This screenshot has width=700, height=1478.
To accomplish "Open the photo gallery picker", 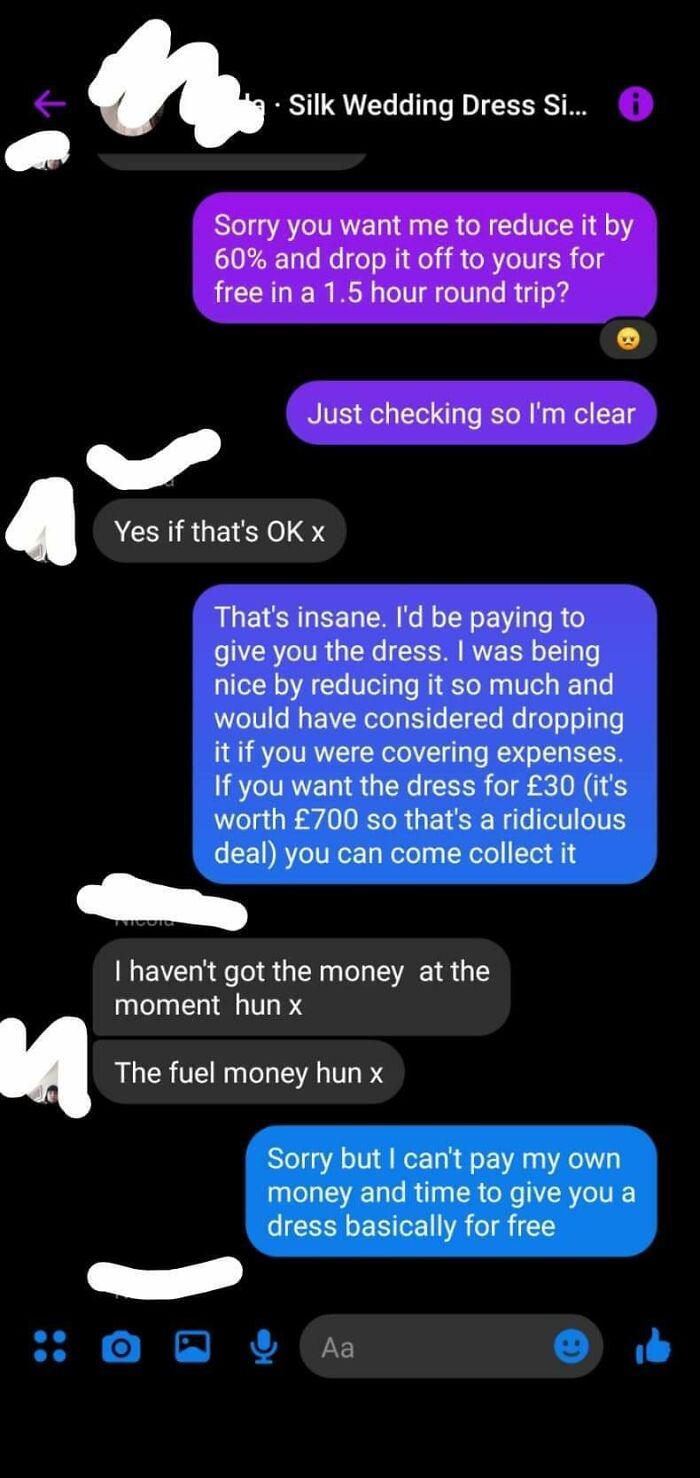I will (x=192, y=1346).
